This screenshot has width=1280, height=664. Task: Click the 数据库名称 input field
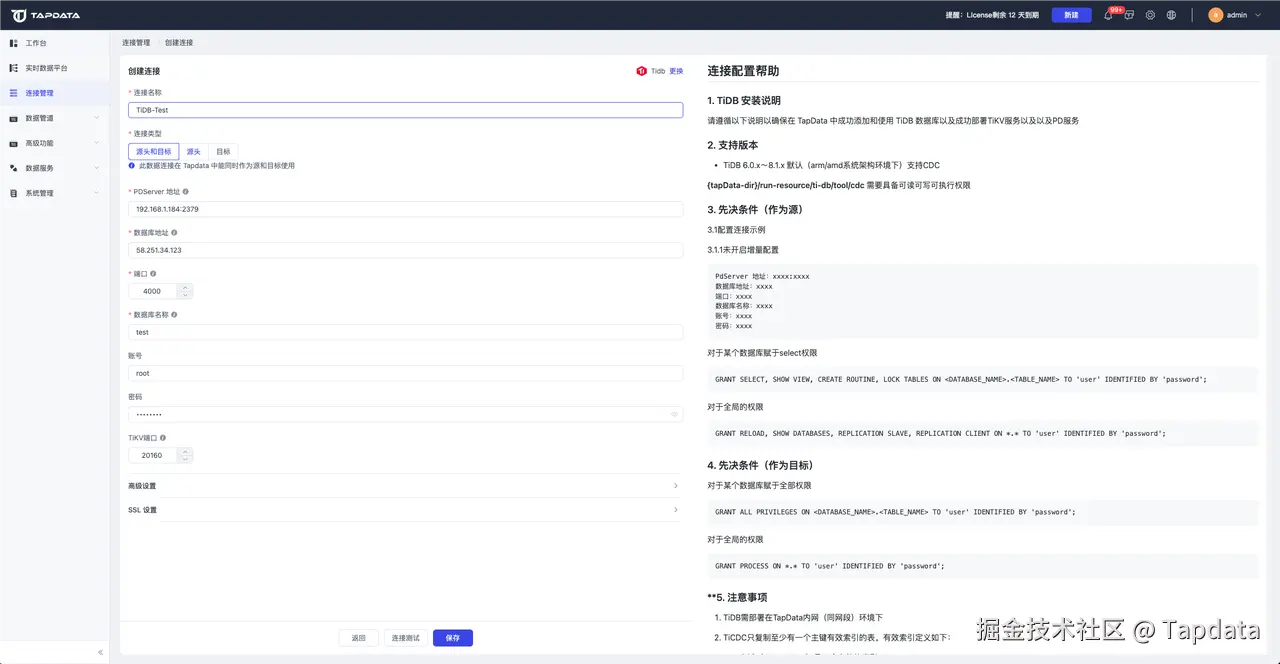[x=405, y=332]
